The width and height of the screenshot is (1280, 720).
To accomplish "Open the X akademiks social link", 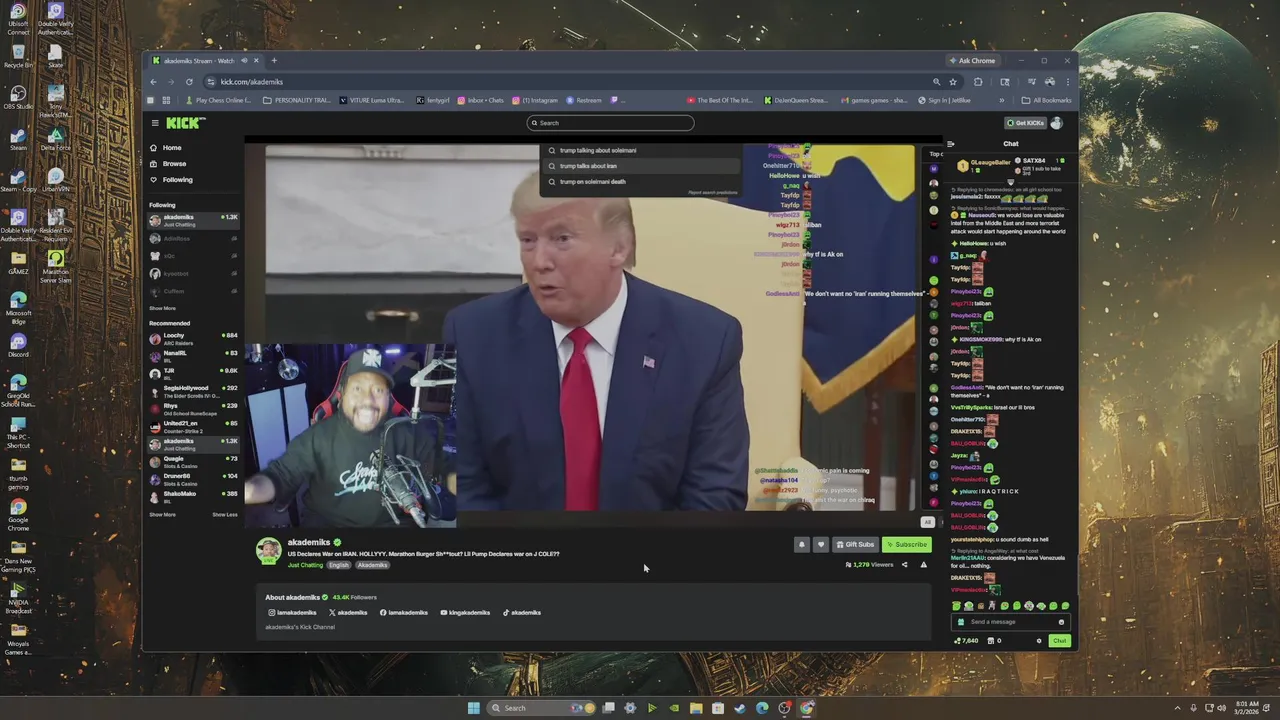I will 348,613.
